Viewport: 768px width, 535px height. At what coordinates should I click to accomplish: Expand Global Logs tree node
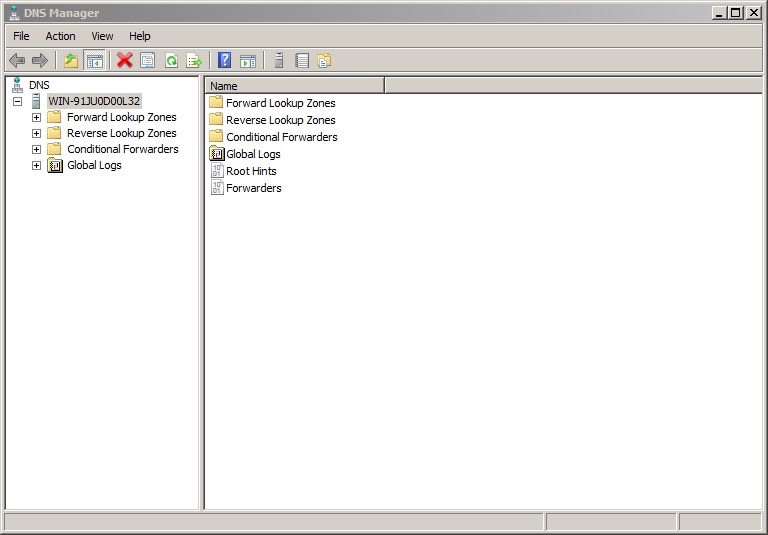(x=36, y=166)
